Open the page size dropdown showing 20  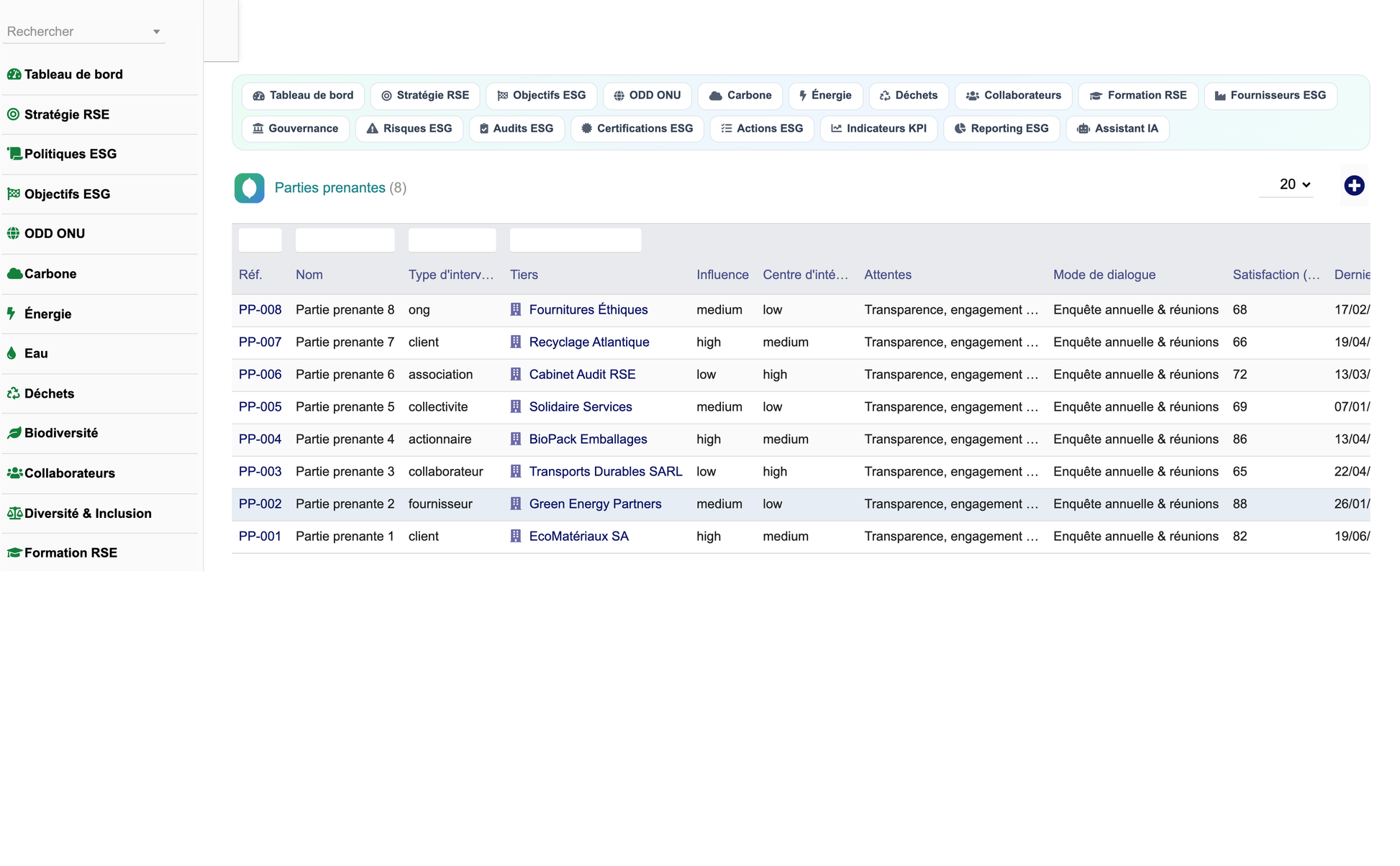click(x=1295, y=185)
